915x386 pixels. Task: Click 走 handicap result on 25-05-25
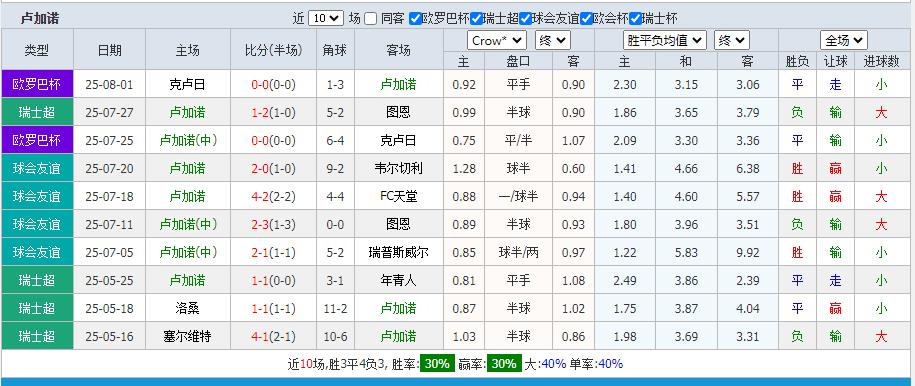click(x=836, y=280)
